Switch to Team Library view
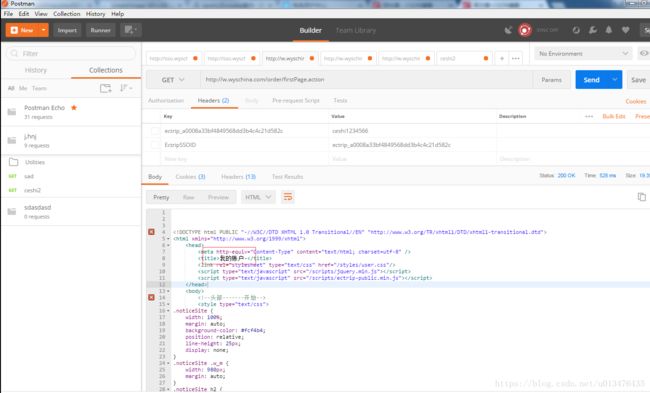 click(356, 30)
